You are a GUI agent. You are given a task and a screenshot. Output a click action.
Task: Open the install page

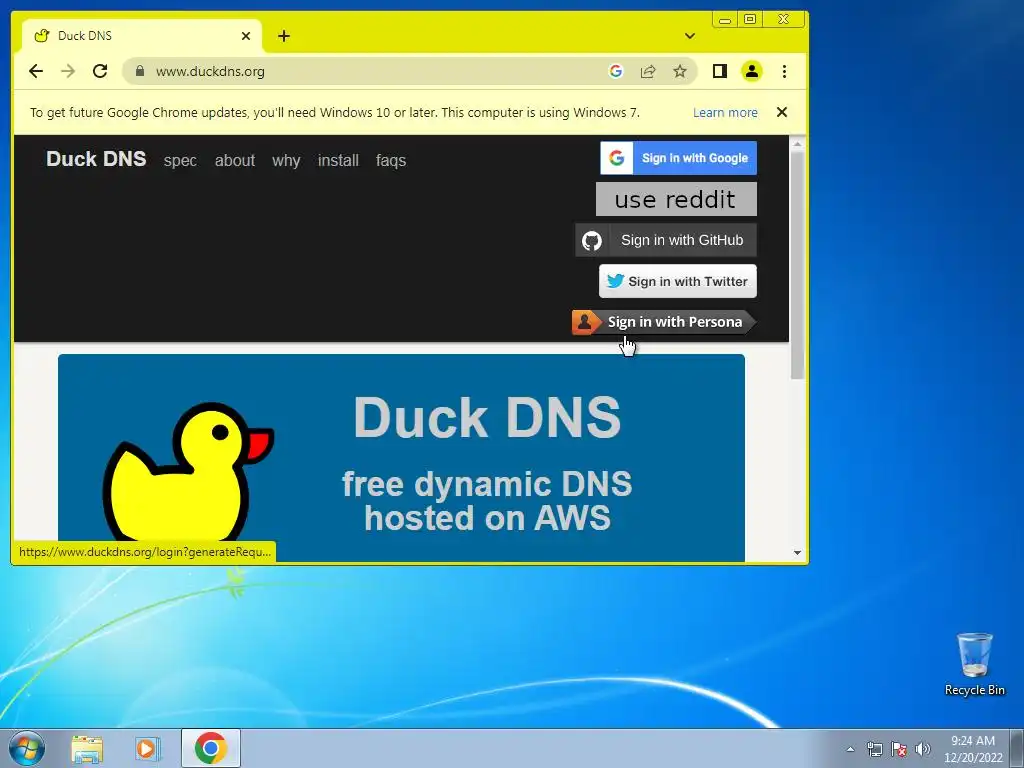coord(338,160)
